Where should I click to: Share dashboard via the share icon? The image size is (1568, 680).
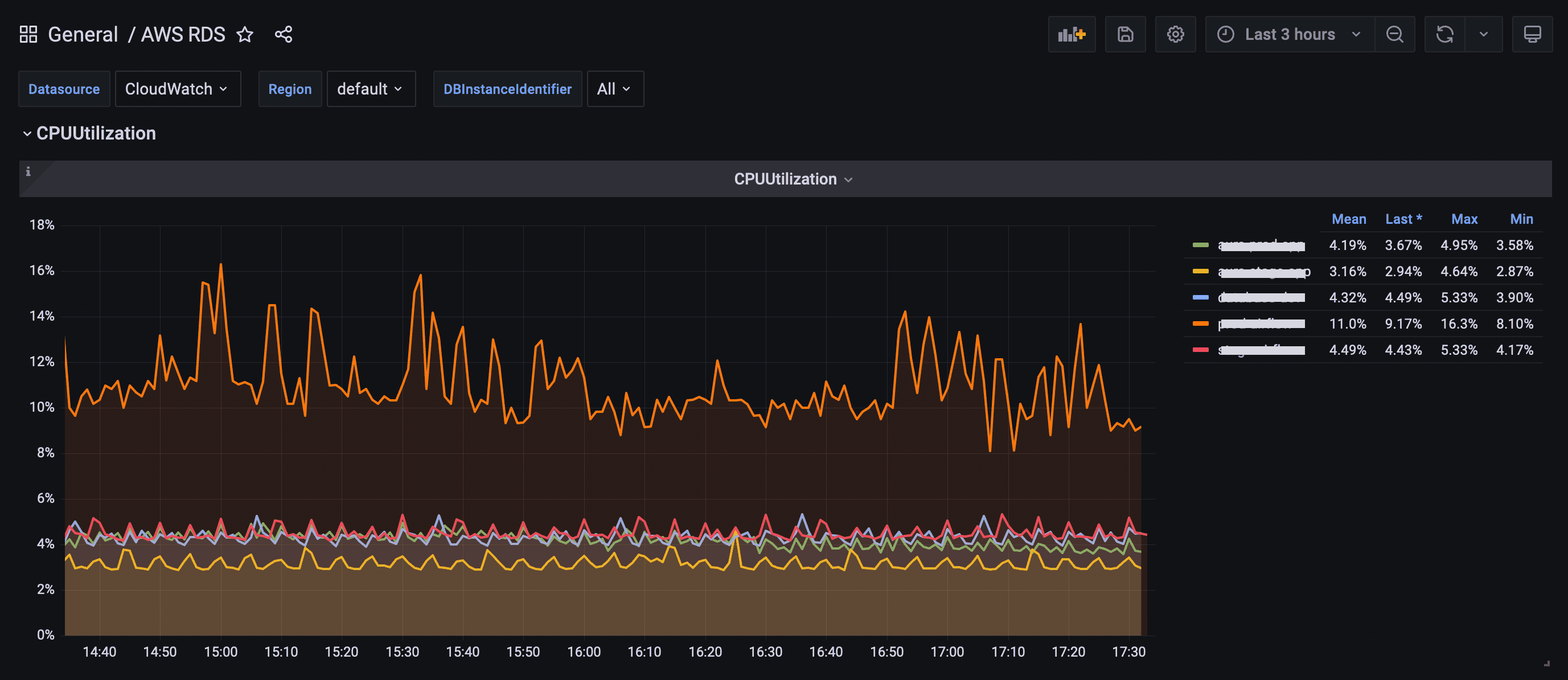click(x=284, y=35)
